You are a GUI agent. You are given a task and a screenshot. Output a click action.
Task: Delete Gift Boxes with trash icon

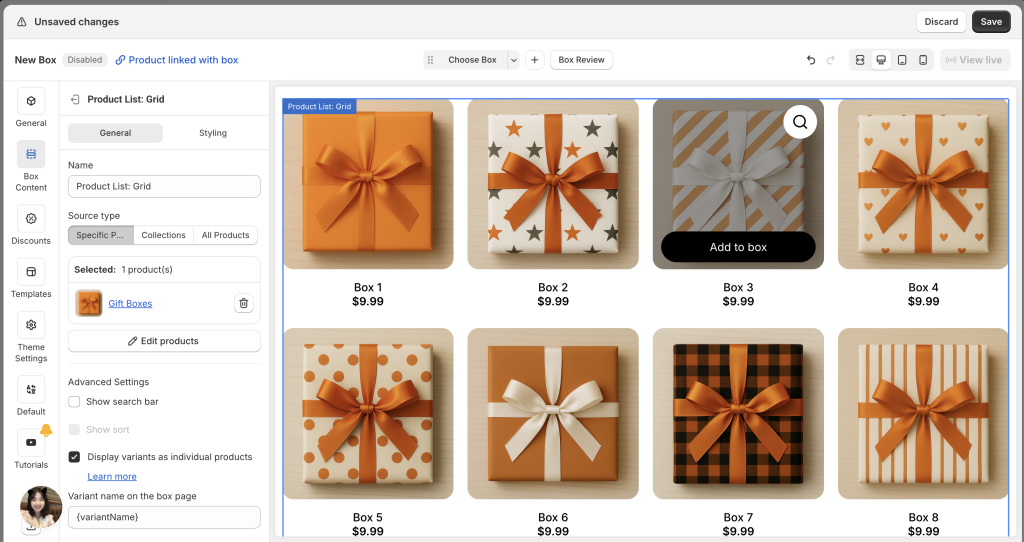point(244,303)
